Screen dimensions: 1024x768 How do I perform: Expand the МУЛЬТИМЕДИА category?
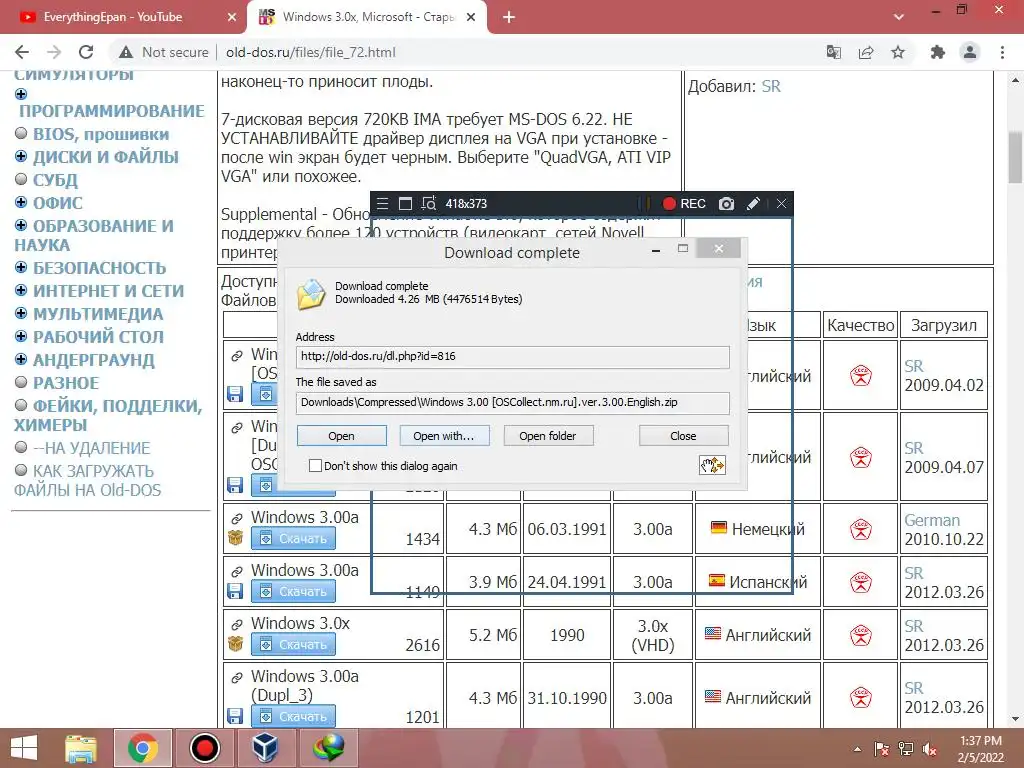[x=21, y=313]
